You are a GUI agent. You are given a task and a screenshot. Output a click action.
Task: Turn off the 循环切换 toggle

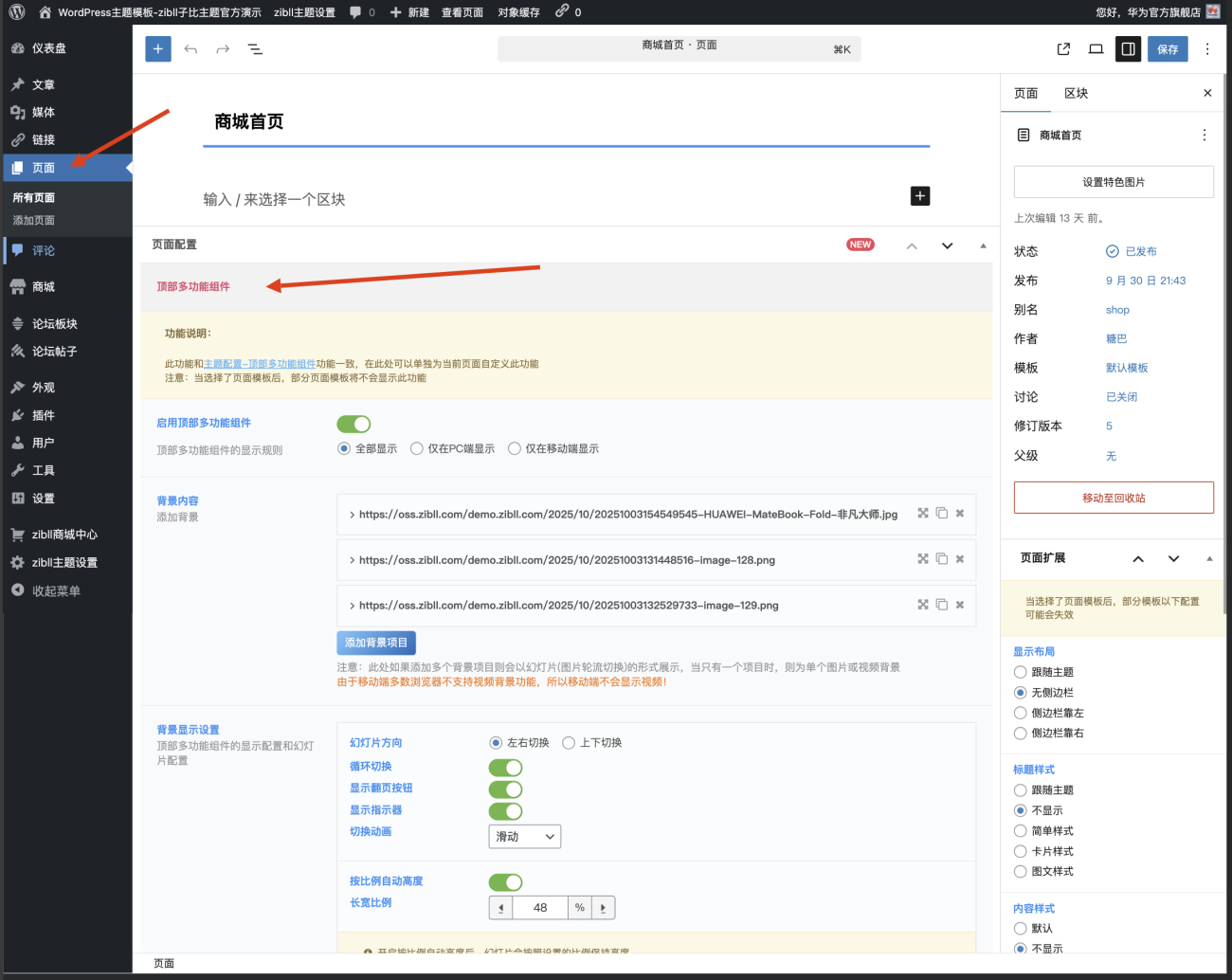pos(505,768)
